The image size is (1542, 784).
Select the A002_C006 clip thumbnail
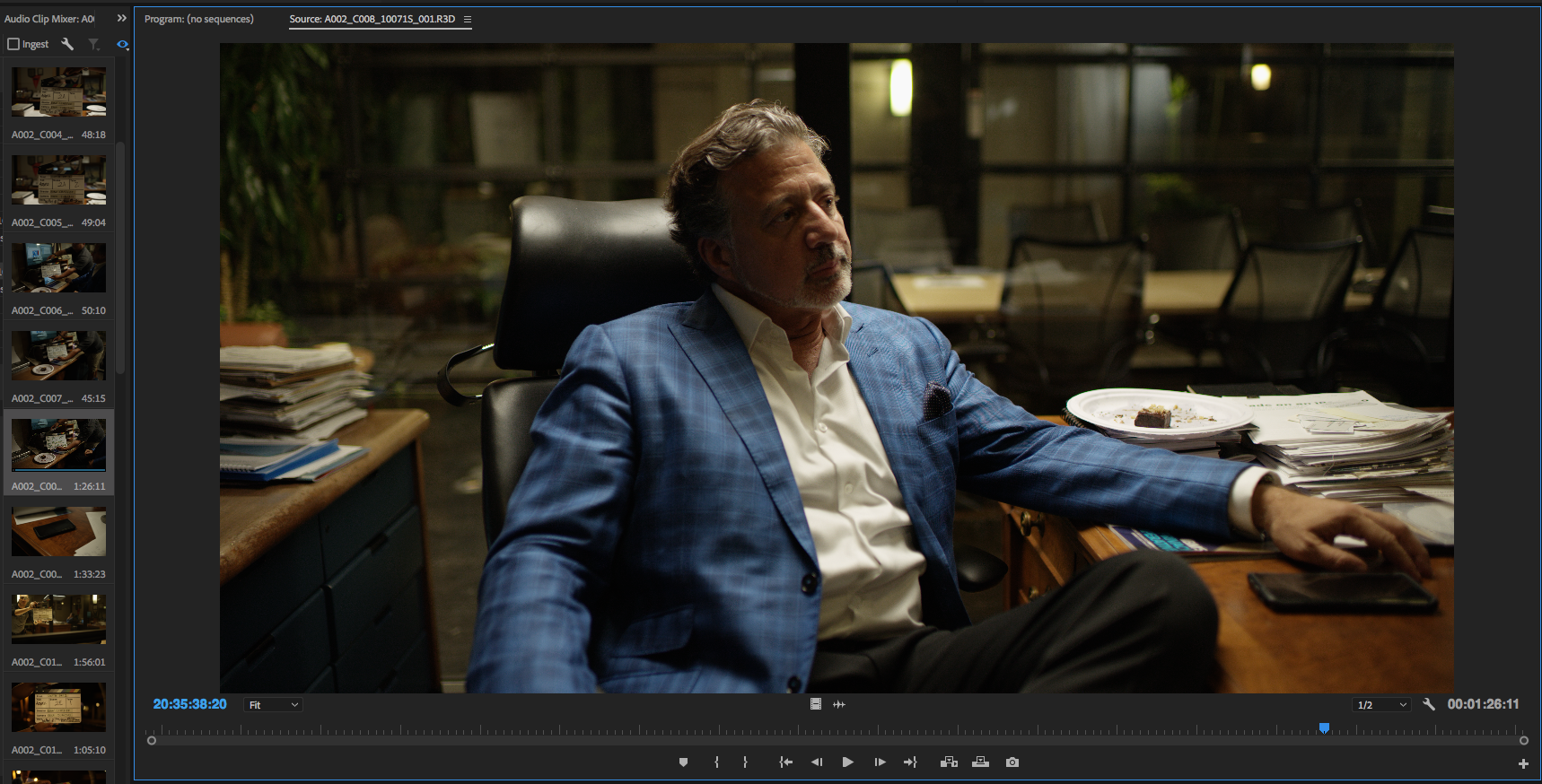58,268
